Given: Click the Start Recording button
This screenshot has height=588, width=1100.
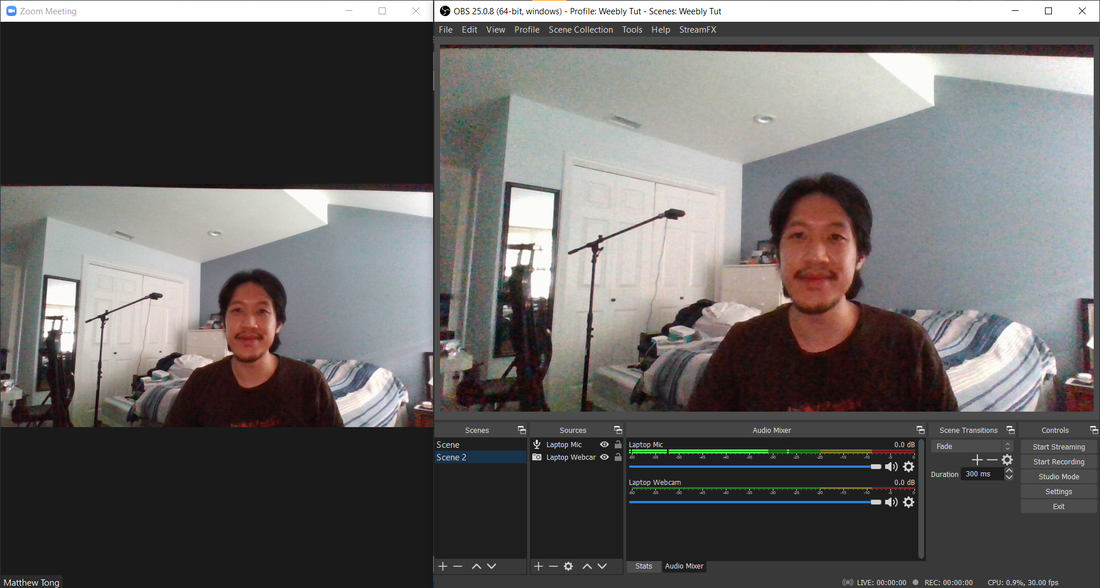Looking at the screenshot, I should click(1058, 462).
